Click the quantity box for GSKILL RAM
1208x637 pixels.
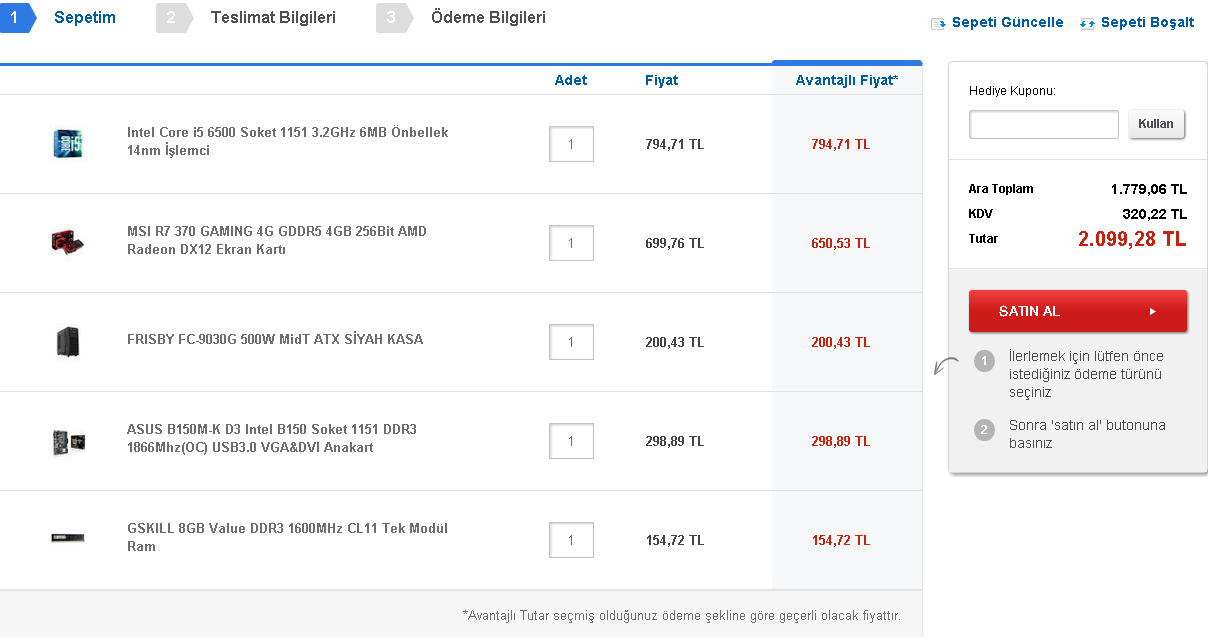pos(571,540)
